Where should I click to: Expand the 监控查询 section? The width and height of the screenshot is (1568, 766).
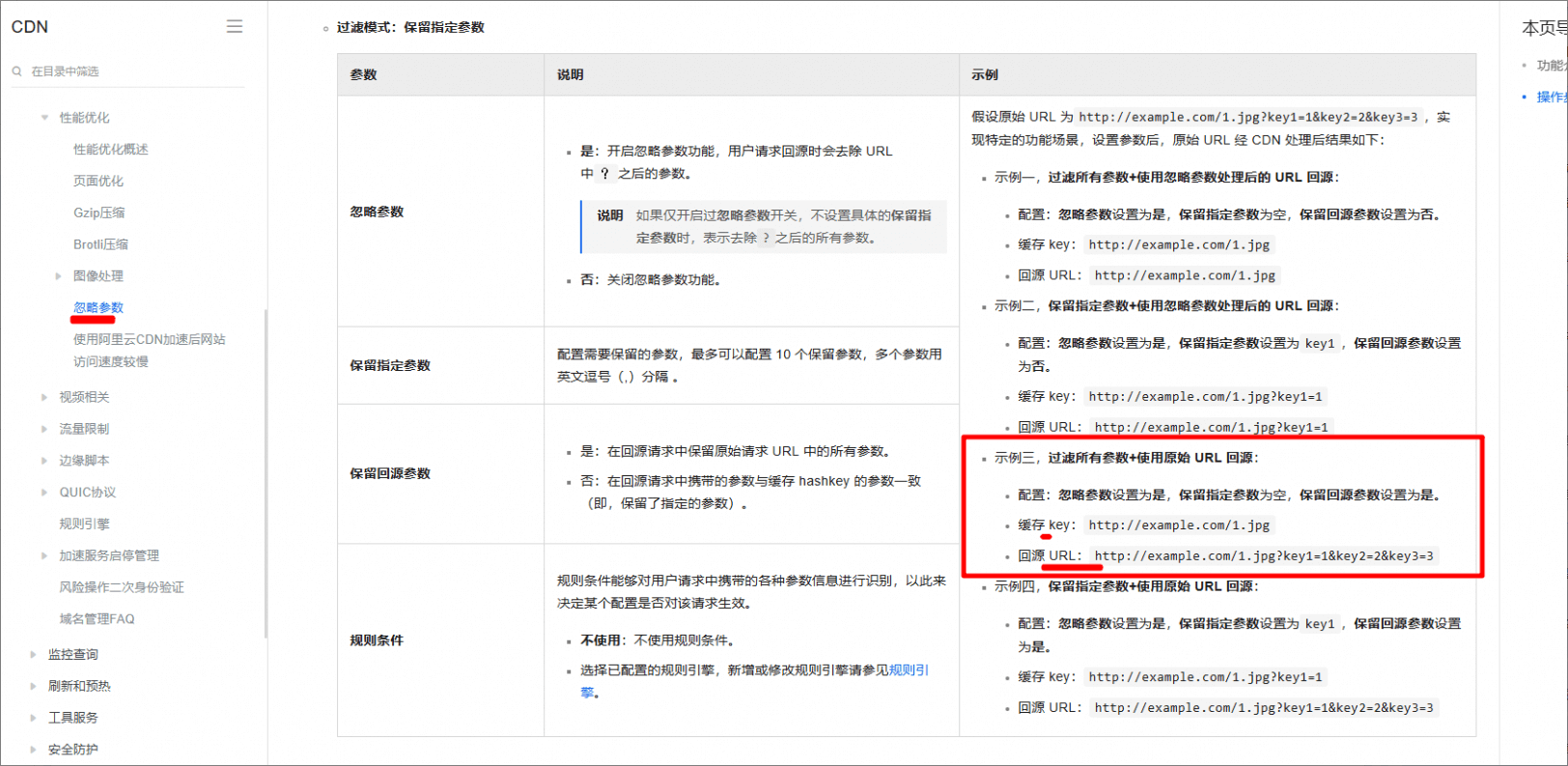[33, 655]
